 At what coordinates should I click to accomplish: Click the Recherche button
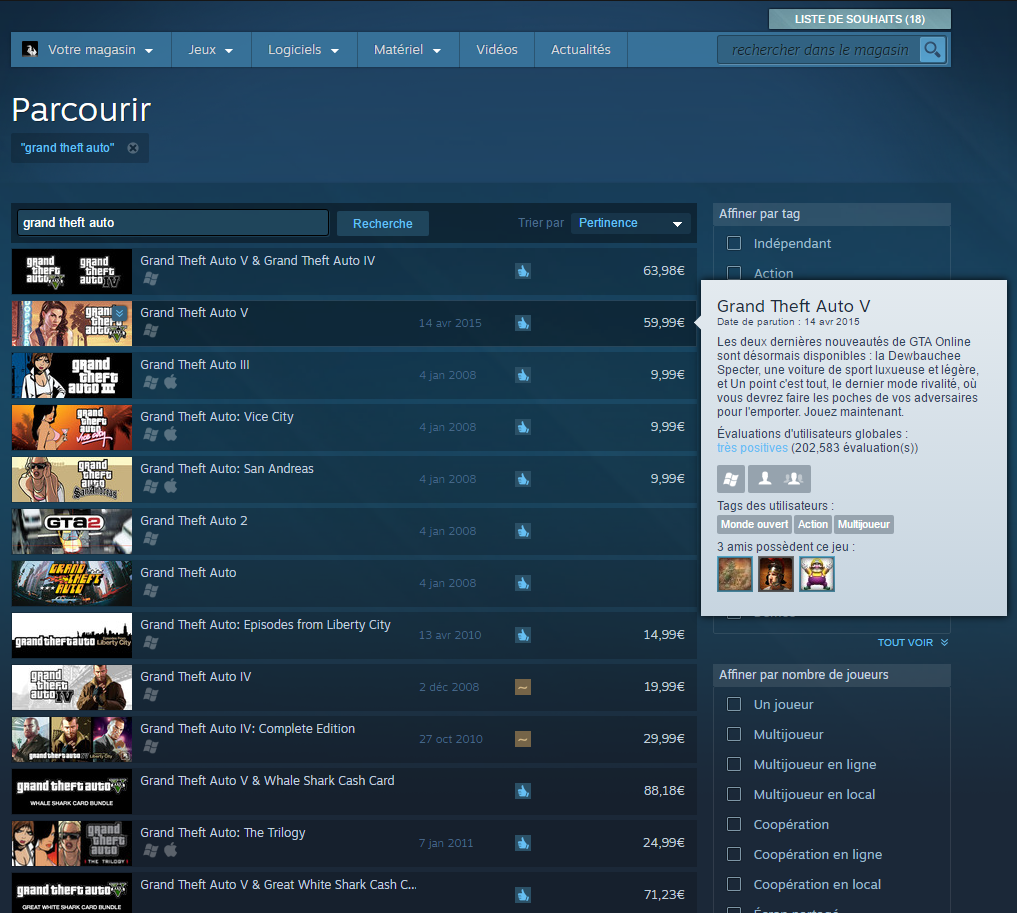[x=383, y=224]
